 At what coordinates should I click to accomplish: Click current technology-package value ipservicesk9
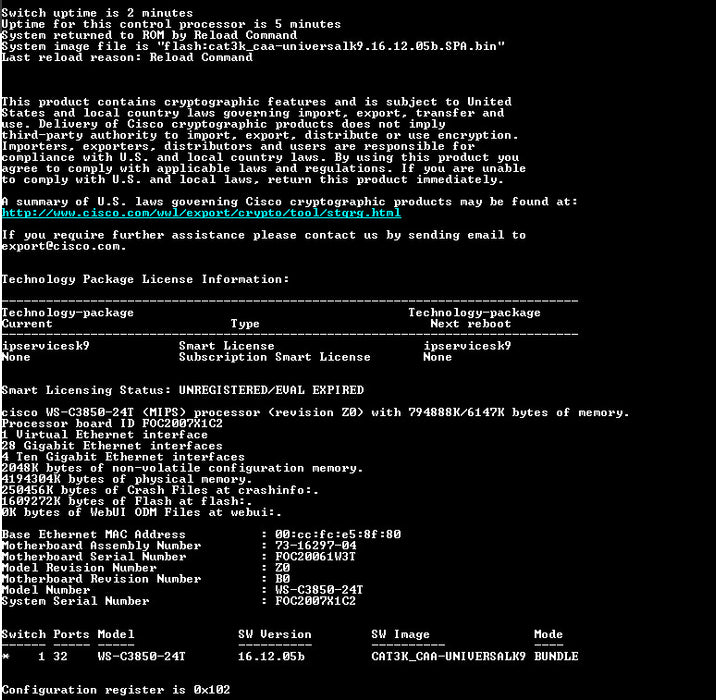46,346
